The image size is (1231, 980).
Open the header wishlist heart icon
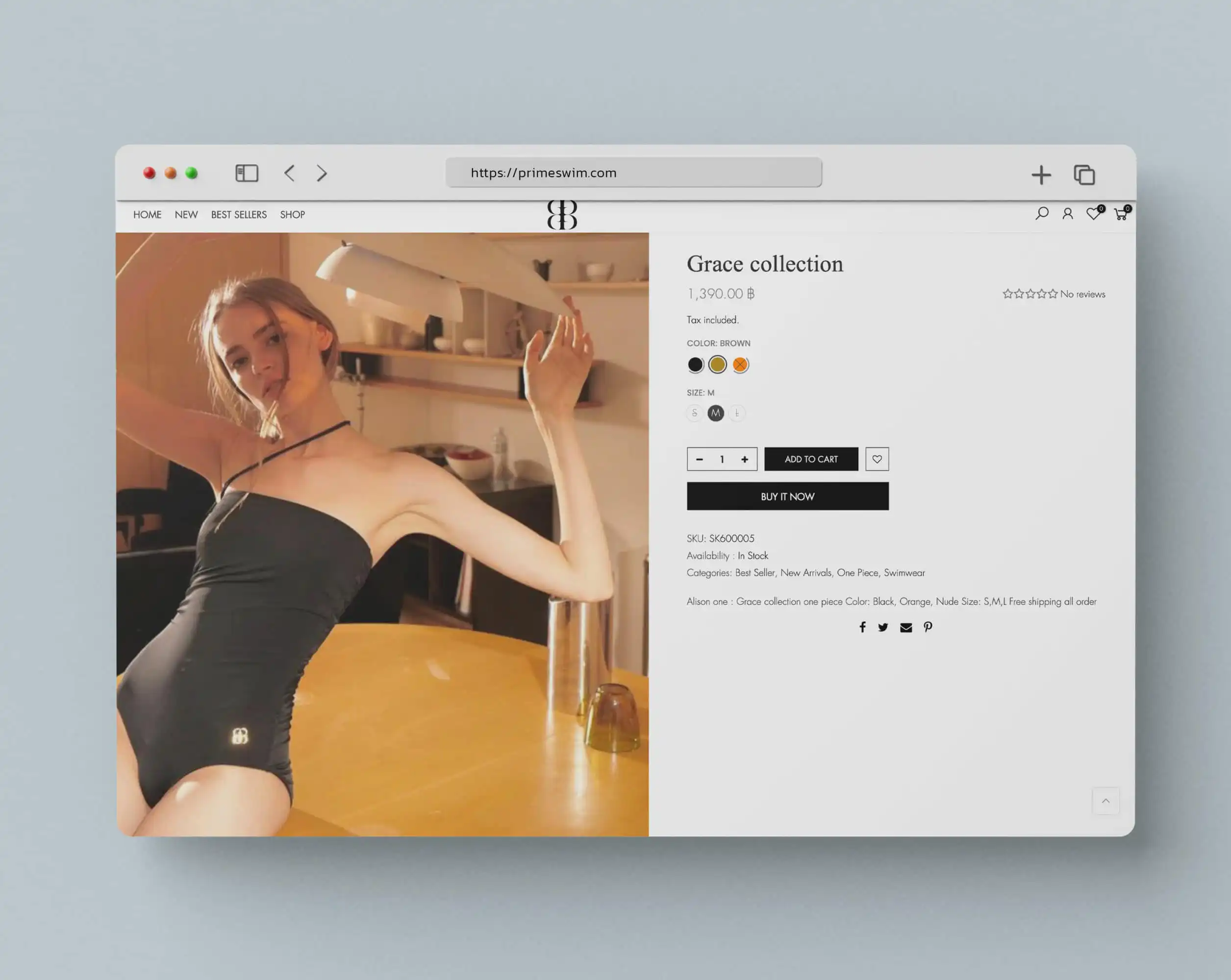[1093, 214]
